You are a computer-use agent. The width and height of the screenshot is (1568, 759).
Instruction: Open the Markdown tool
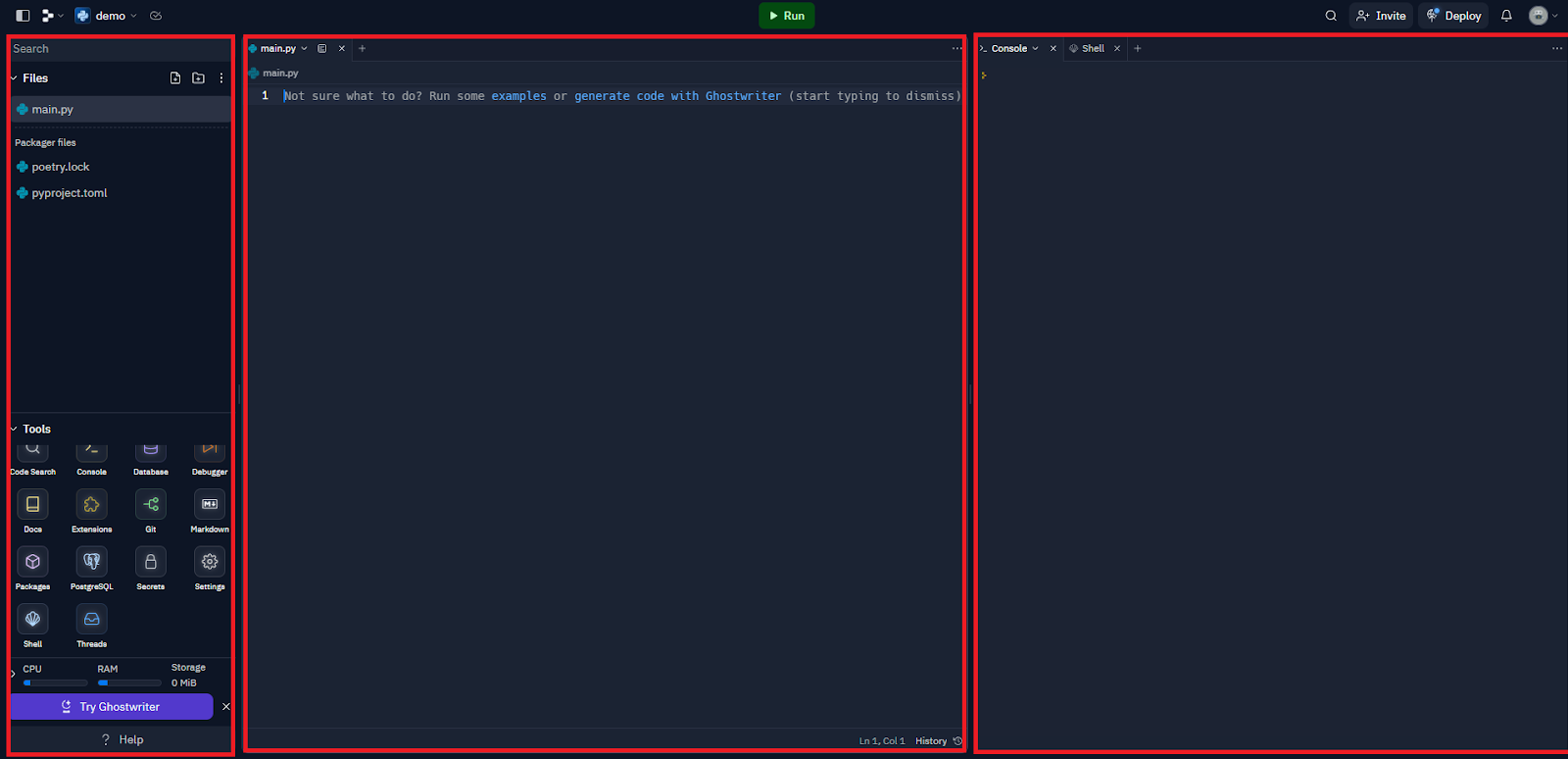click(209, 505)
